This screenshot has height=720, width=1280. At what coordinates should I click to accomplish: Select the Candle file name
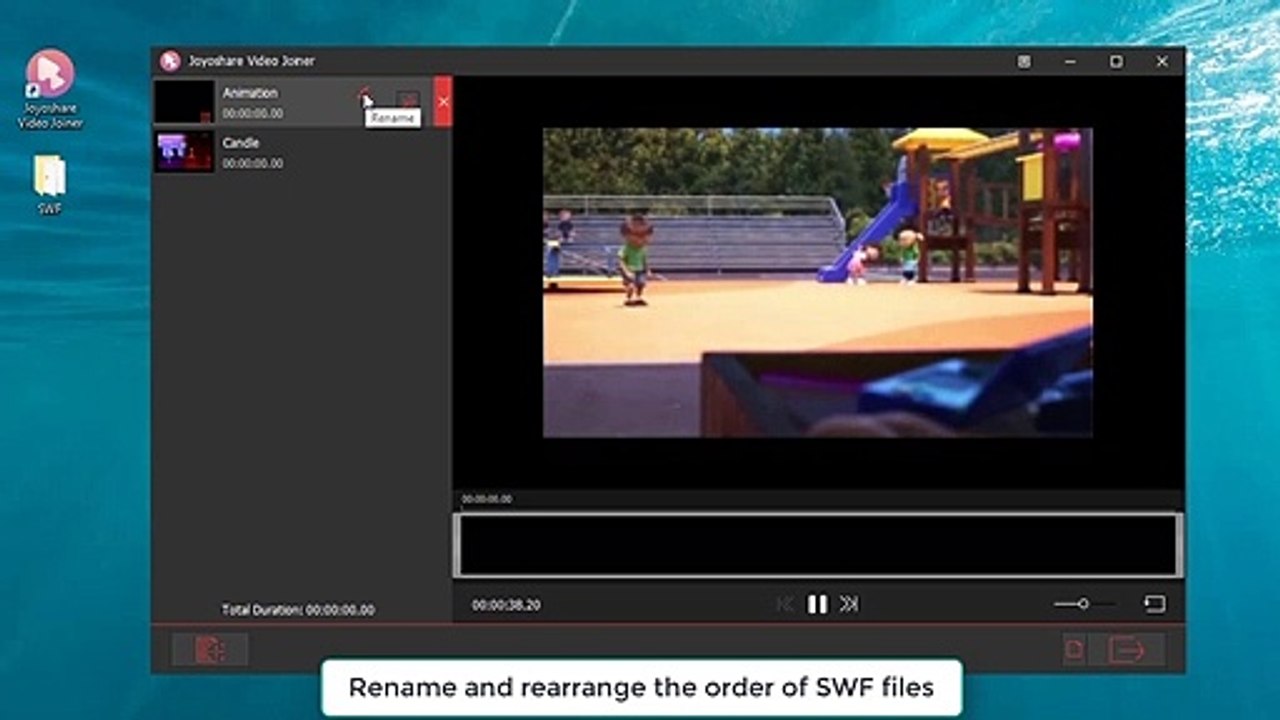click(241, 143)
